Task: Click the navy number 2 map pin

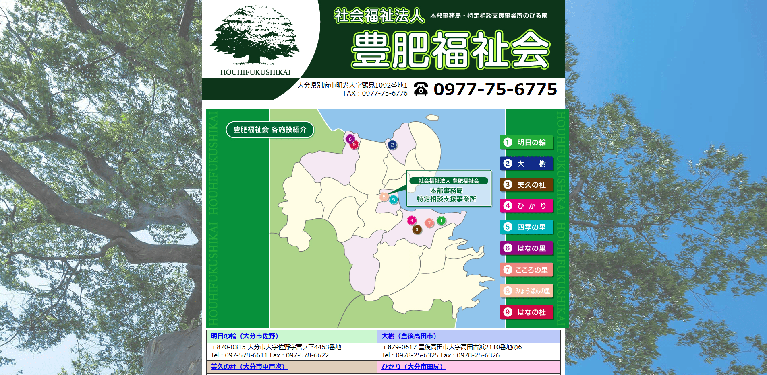Action: coord(392,144)
